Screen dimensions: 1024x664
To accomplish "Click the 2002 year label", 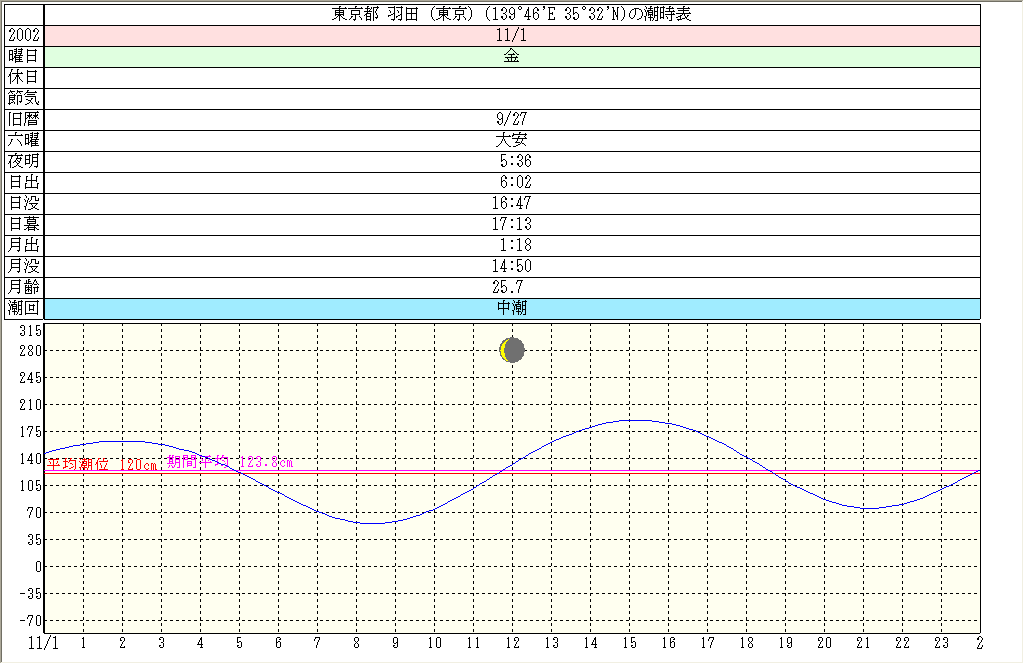I will (23, 35).
